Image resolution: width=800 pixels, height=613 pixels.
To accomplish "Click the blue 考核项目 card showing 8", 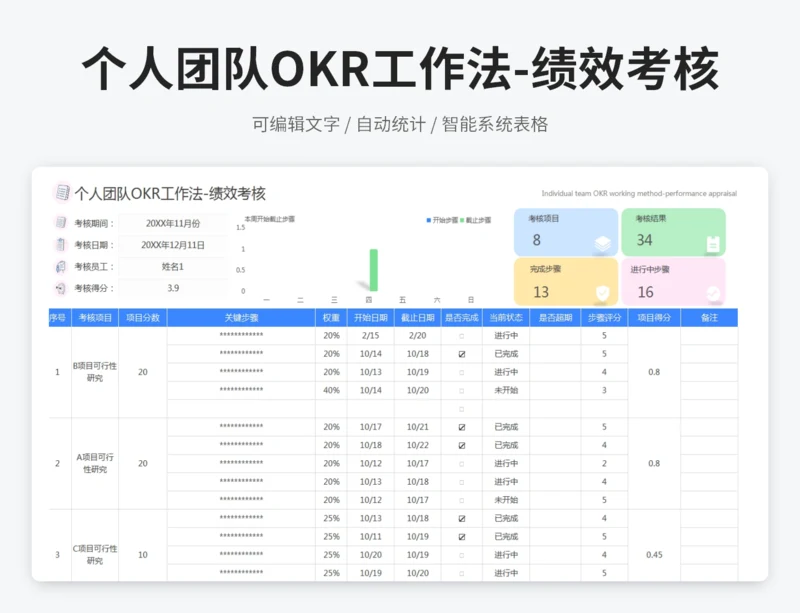I will coord(566,232).
